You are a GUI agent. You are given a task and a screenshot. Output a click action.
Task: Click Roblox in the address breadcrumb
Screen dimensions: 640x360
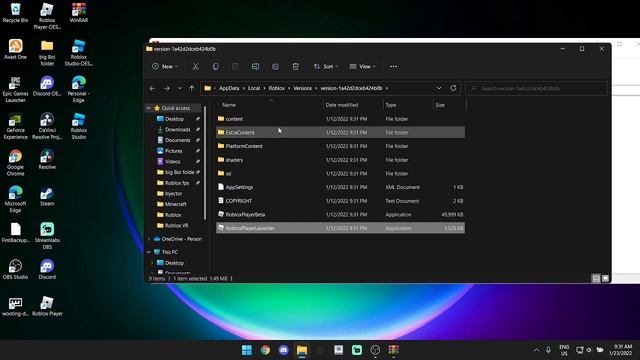tap(277, 88)
